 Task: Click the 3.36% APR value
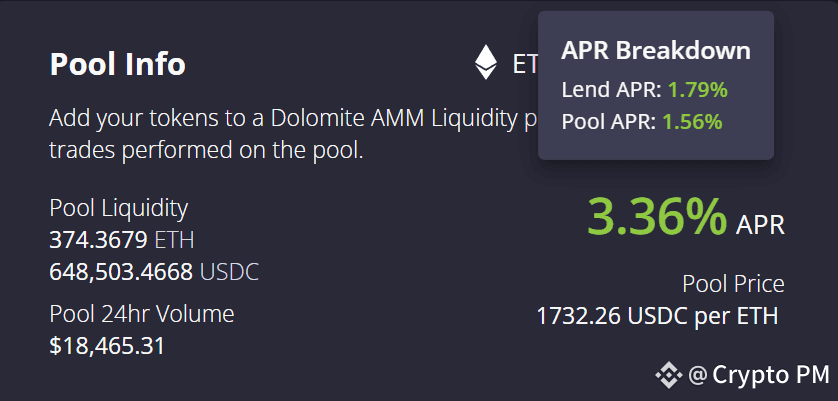point(657,217)
